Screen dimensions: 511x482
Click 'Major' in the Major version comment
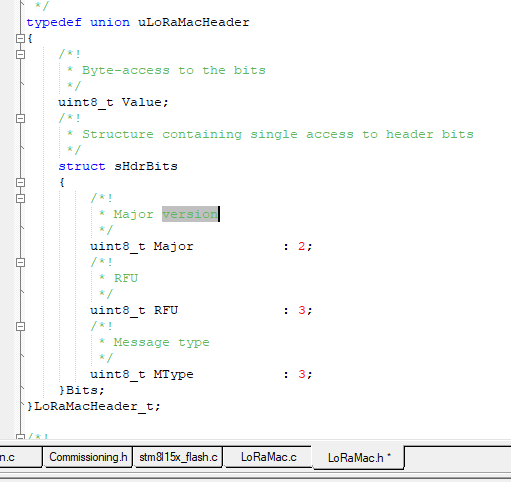133,214
